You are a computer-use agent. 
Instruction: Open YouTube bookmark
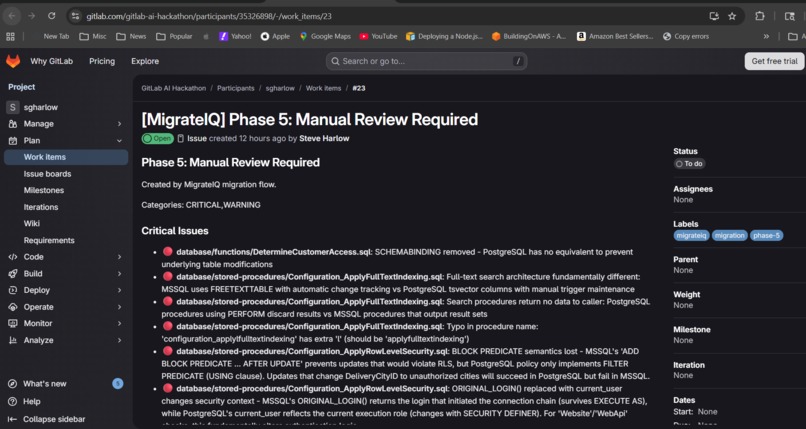(378, 36)
